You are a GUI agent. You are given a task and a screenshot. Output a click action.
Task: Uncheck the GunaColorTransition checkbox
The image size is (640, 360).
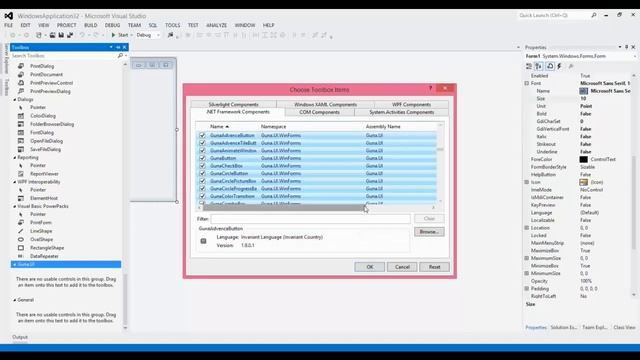(202, 196)
